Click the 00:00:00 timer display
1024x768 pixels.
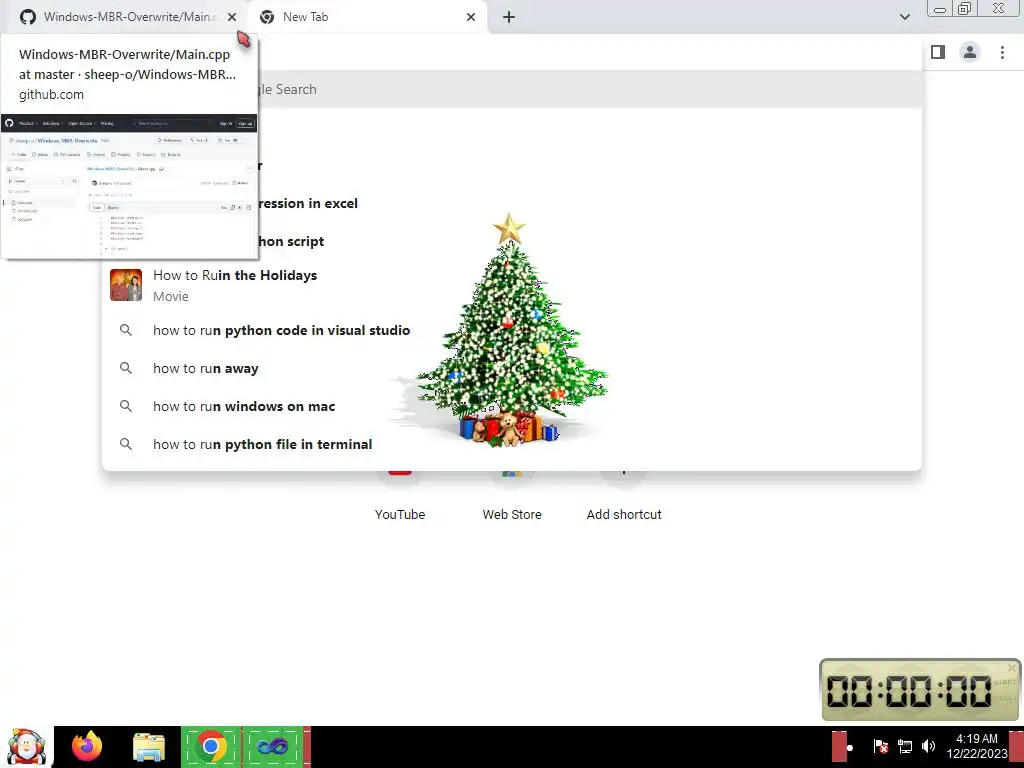point(909,691)
